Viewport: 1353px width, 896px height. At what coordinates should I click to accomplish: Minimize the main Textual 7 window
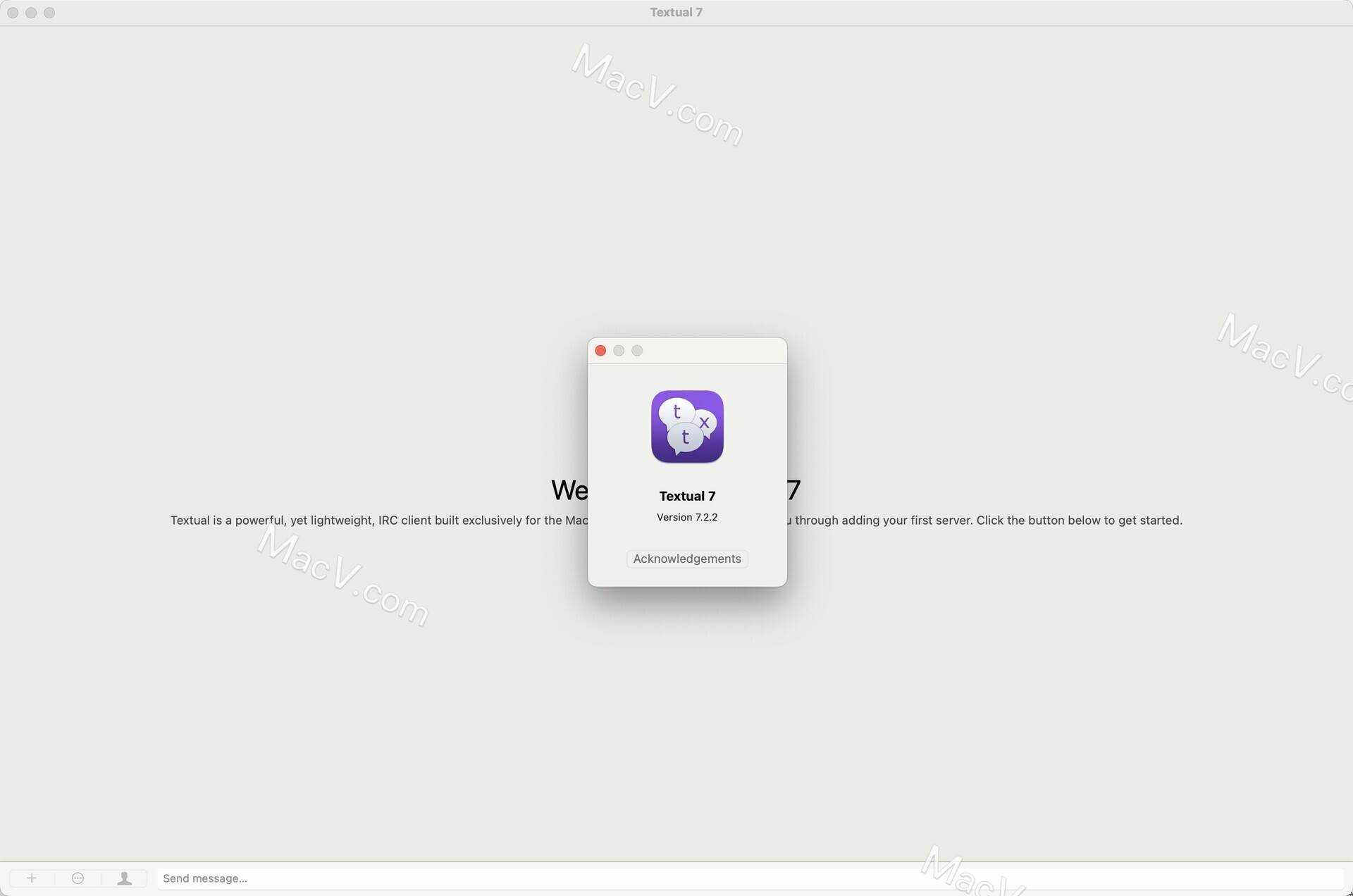pyautogui.click(x=31, y=13)
